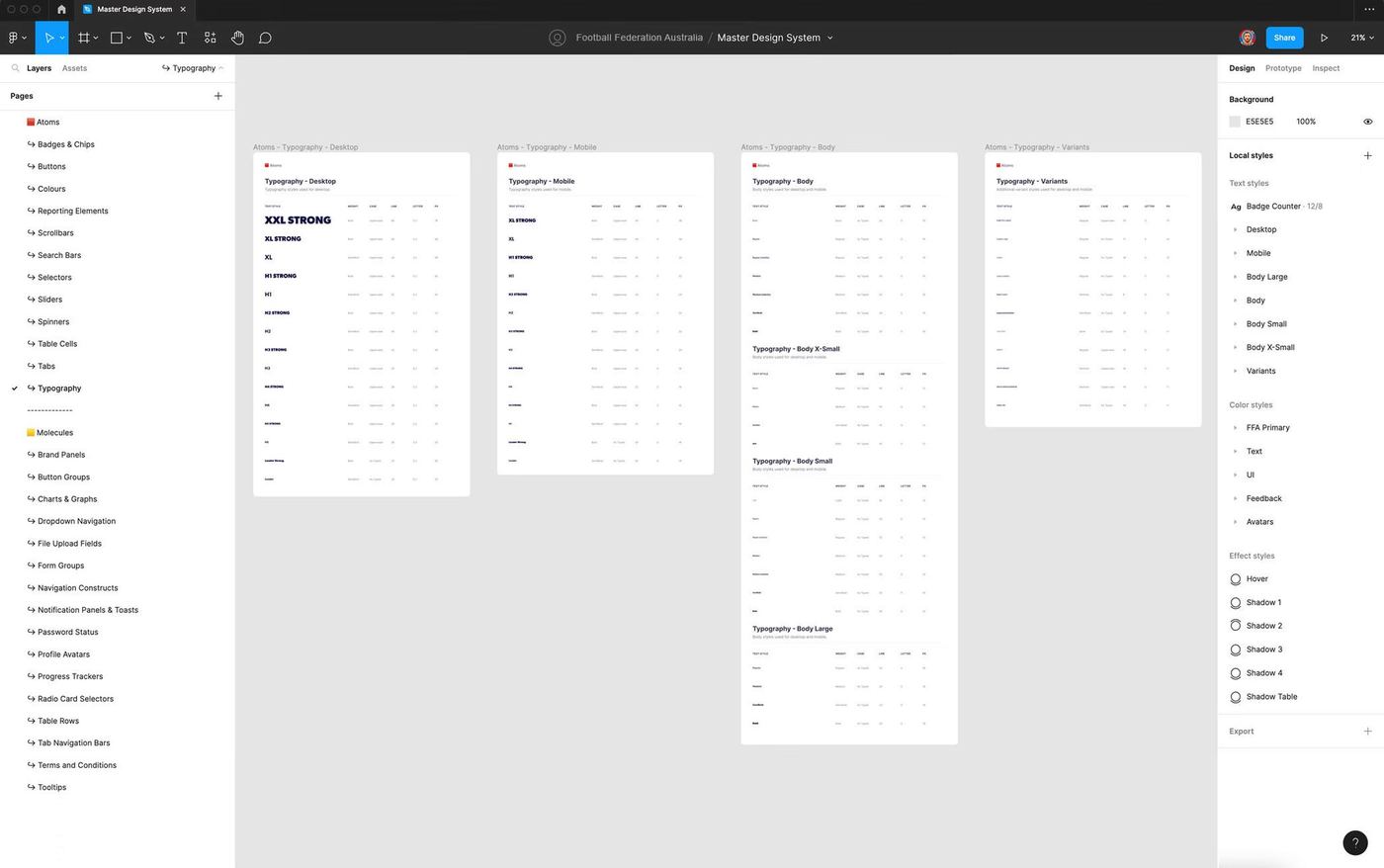Image resolution: width=1384 pixels, height=868 pixels.
Task: Open the tab bar overflow menu dots
Action: (x=1368, y=9)
